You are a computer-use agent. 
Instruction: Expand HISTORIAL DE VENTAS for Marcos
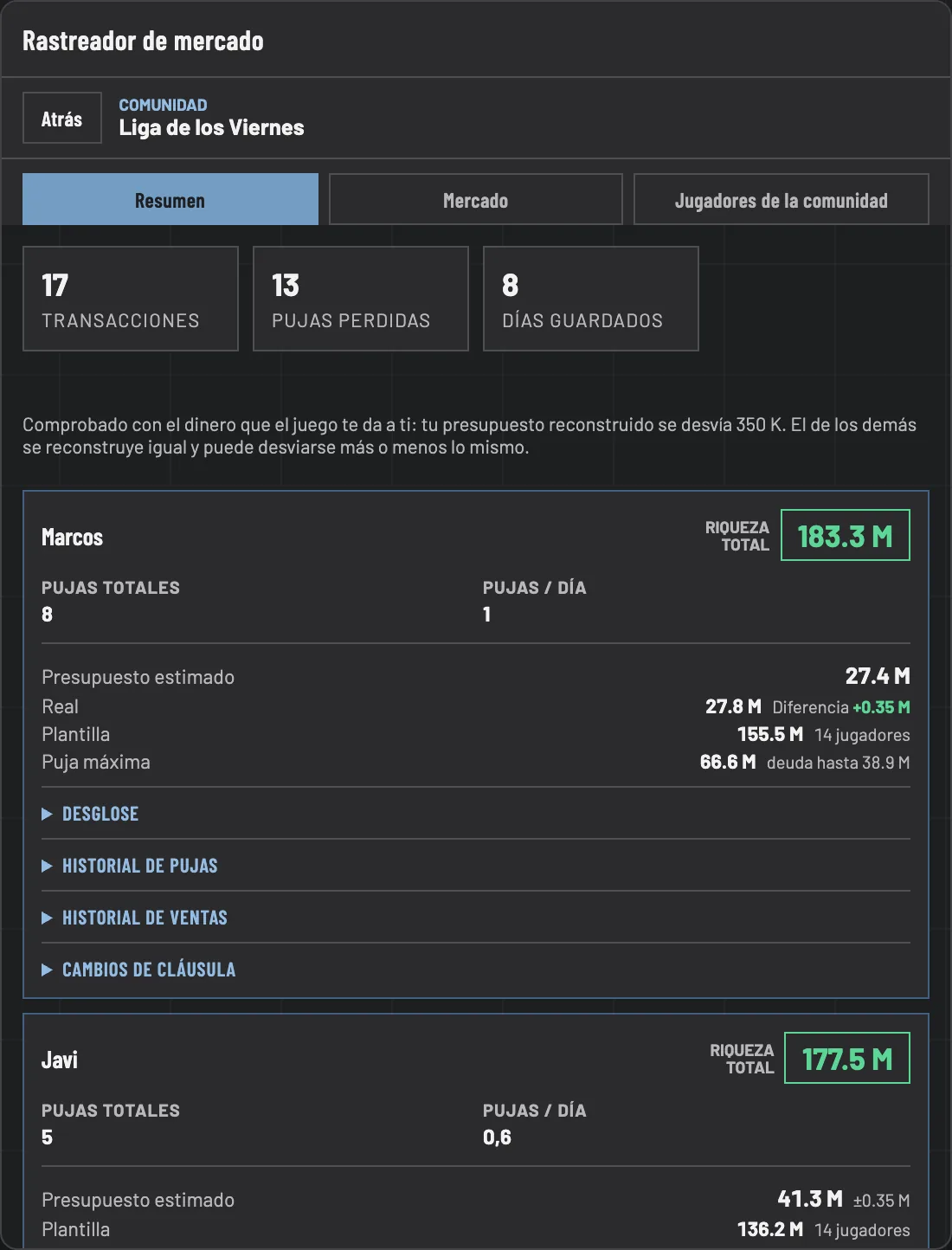(x=476, y=918)
